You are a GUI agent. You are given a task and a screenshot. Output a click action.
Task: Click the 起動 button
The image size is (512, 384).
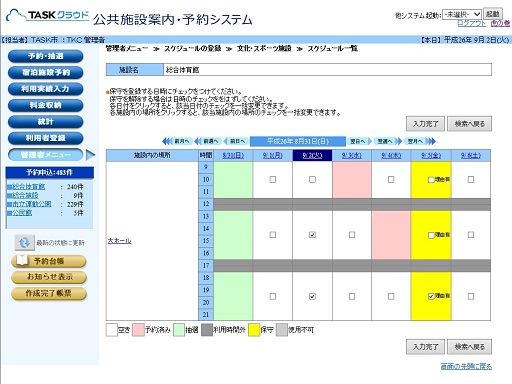pyautogui.click(x=493, y=14)
